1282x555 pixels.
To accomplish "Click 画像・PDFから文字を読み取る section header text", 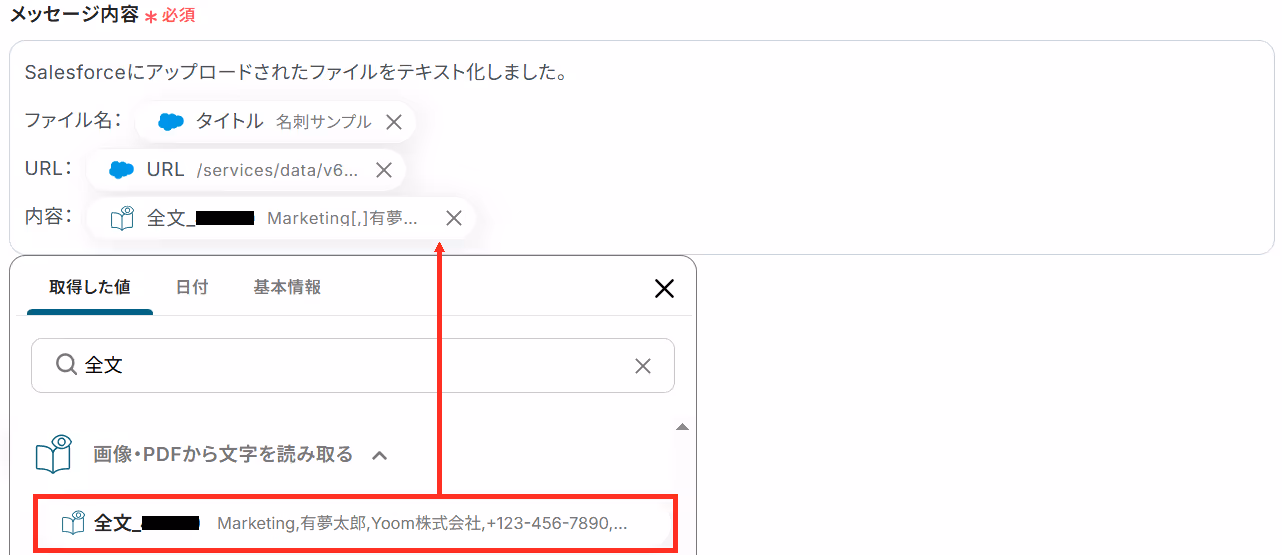I will tap(223, 454).
